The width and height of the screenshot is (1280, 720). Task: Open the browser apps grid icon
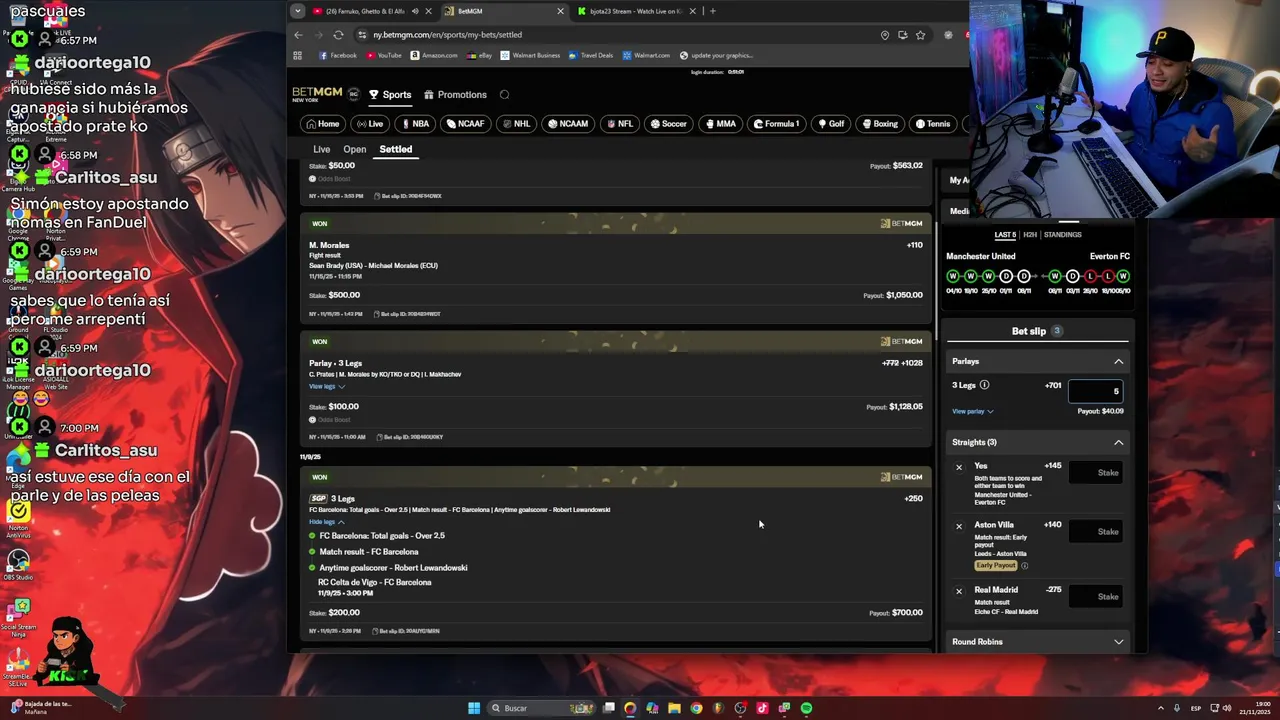pos(297,56)
